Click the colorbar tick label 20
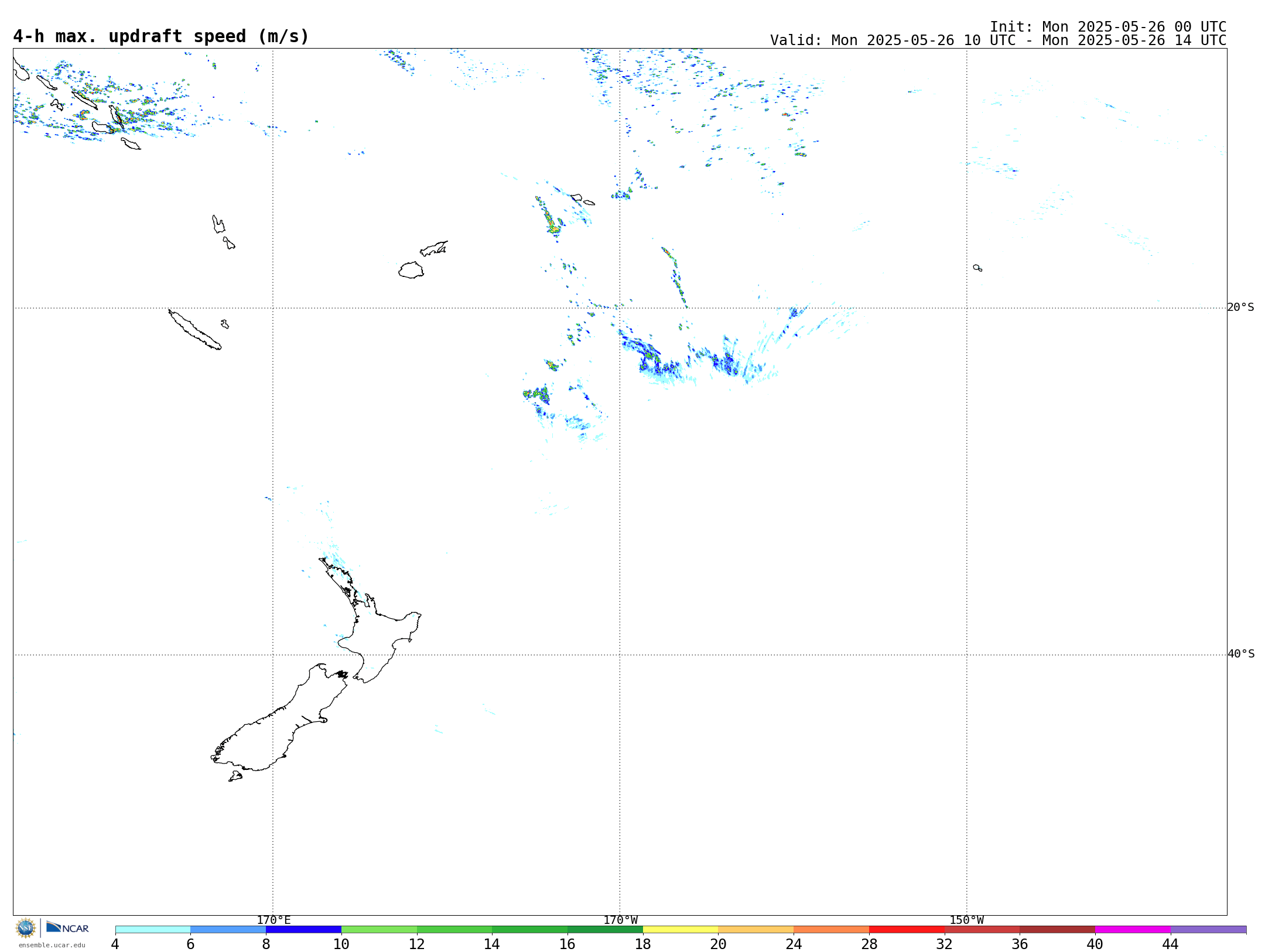This screenshot has height=952, width=1265. tap(719, 944)
